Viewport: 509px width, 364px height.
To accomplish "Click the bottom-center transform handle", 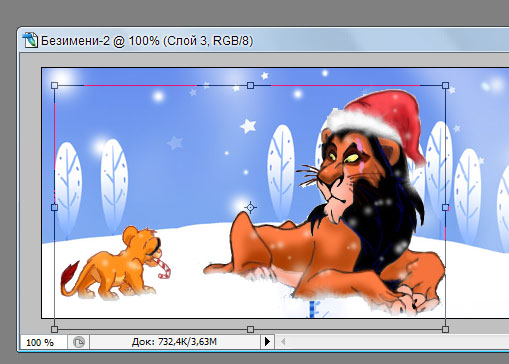I will (x=250, y=329).
